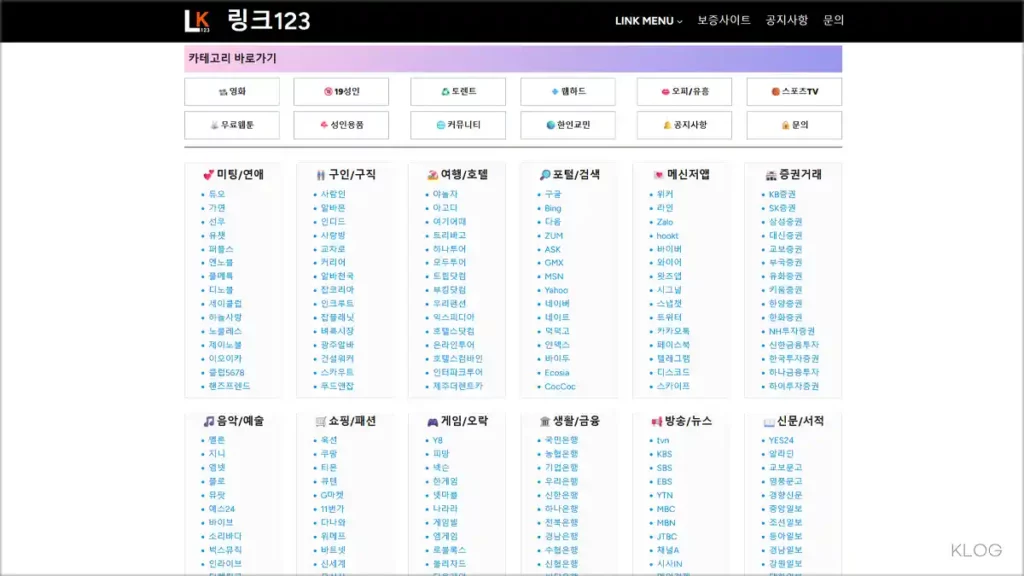The width and height of the screenshot is (1024, 576).
Task: Click the people icon beside 구인/구직
Action: (321, 175)
